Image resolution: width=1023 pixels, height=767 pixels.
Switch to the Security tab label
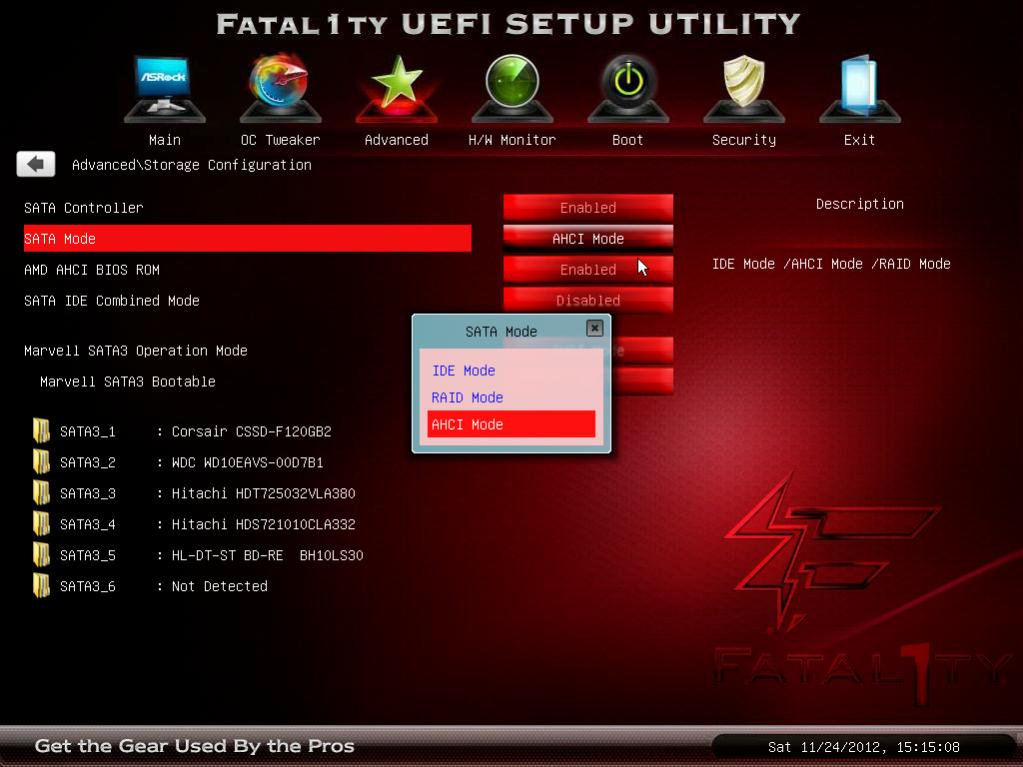click(x=744, y=140)
